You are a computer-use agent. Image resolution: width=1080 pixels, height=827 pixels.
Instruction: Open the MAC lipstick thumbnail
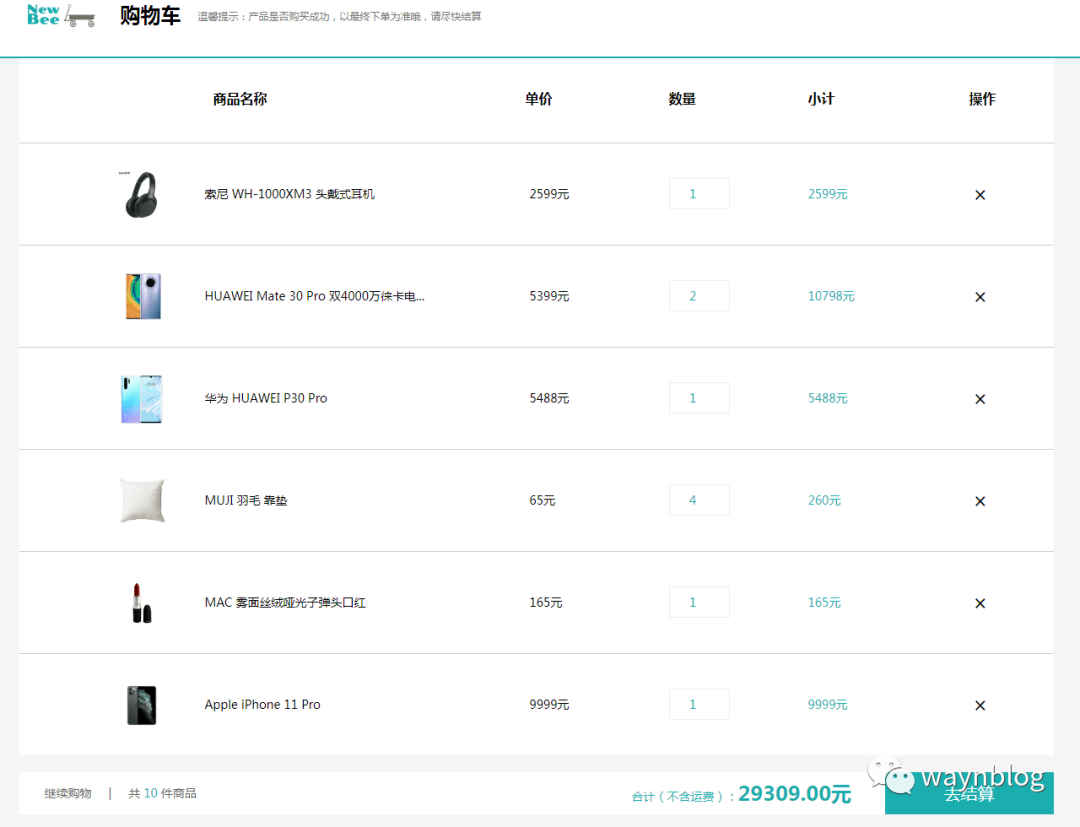pos(141,603)
